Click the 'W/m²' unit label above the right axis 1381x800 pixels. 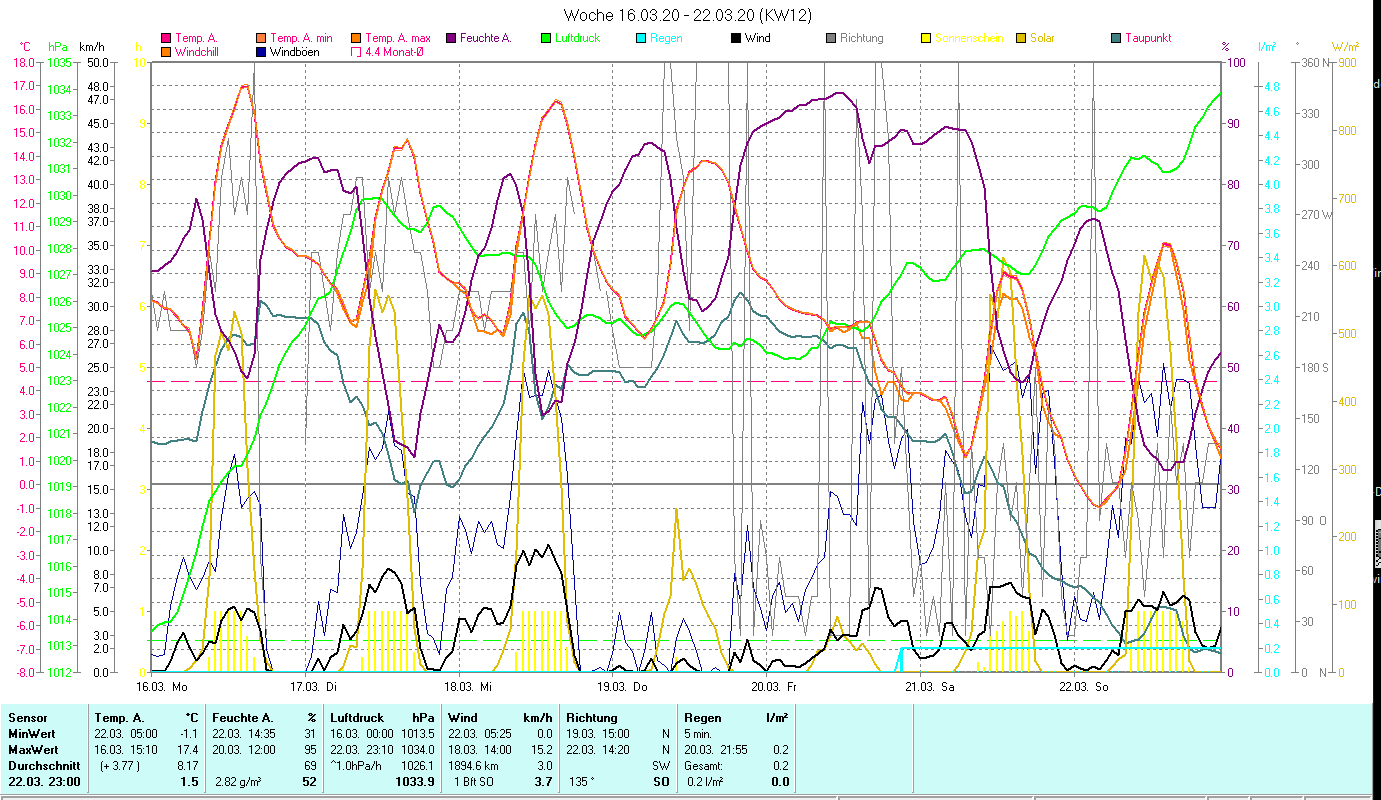(x=1345, y=47)
